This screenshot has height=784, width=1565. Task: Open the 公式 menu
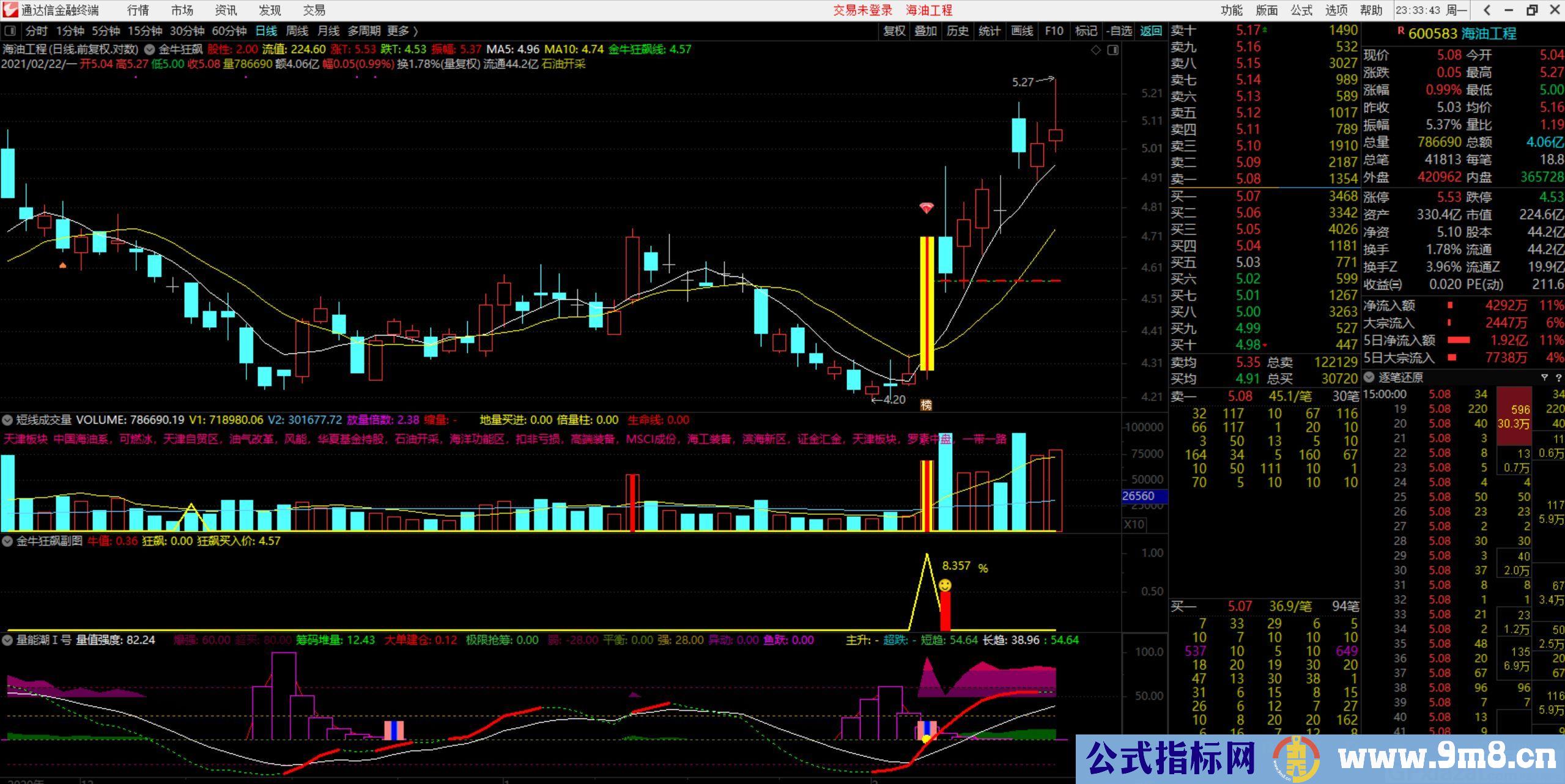(1301, 10)
